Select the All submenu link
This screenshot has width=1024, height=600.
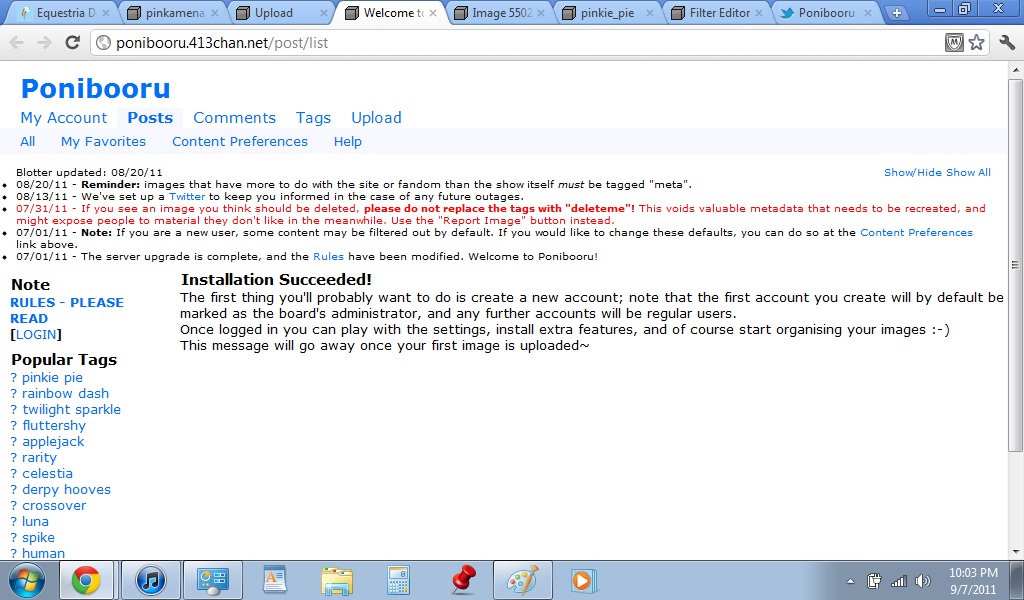point(27,141)
